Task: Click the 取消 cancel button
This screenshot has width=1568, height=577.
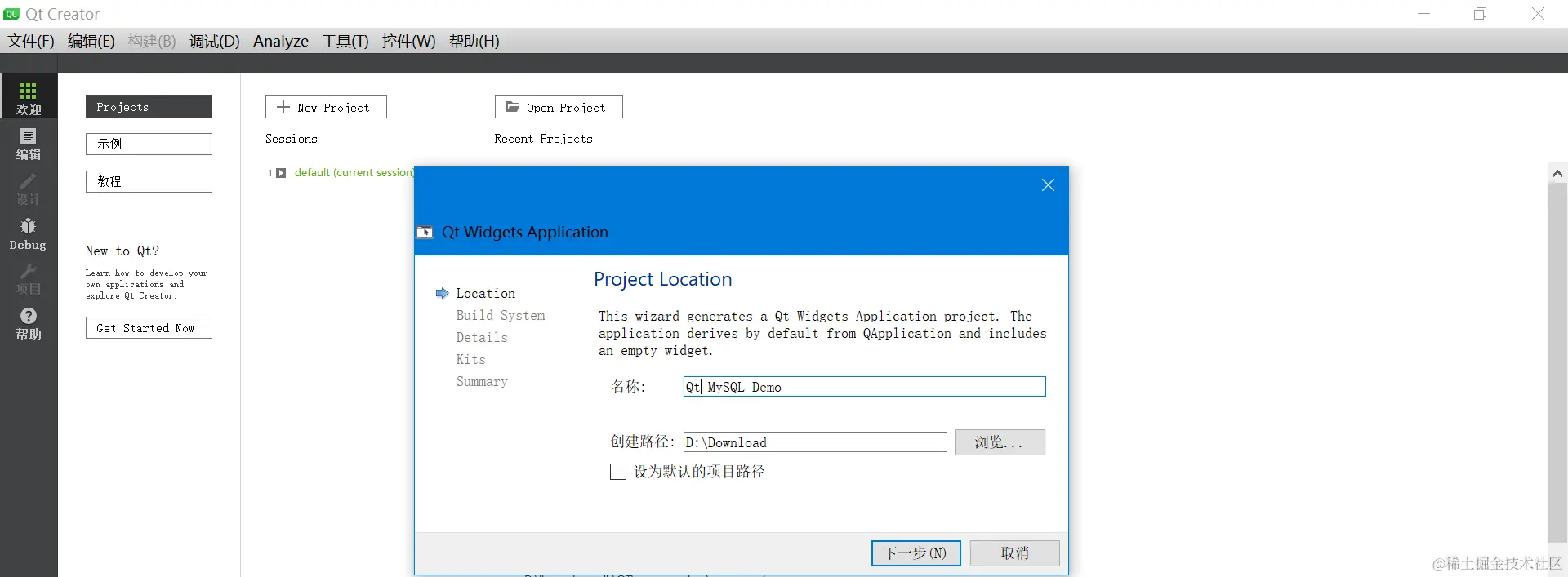Action: coord(1015,553)
